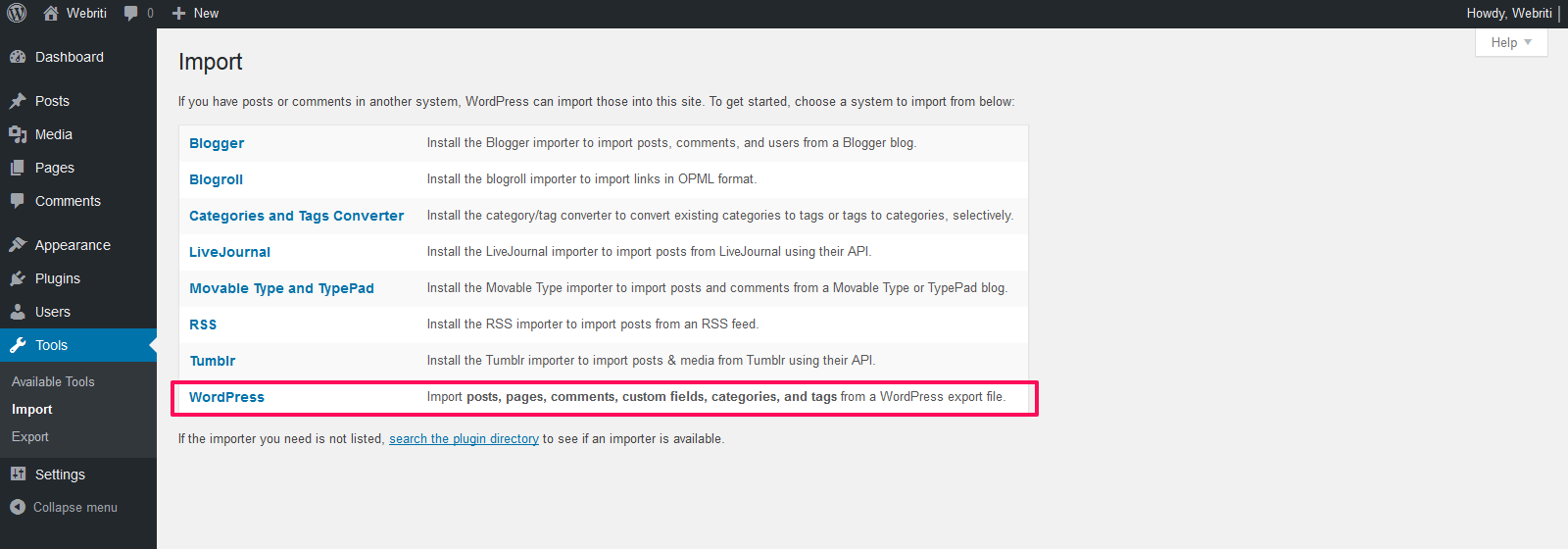Open the Tumblr importer link
The image size is (1568, 549).
[x=213, y=361]
